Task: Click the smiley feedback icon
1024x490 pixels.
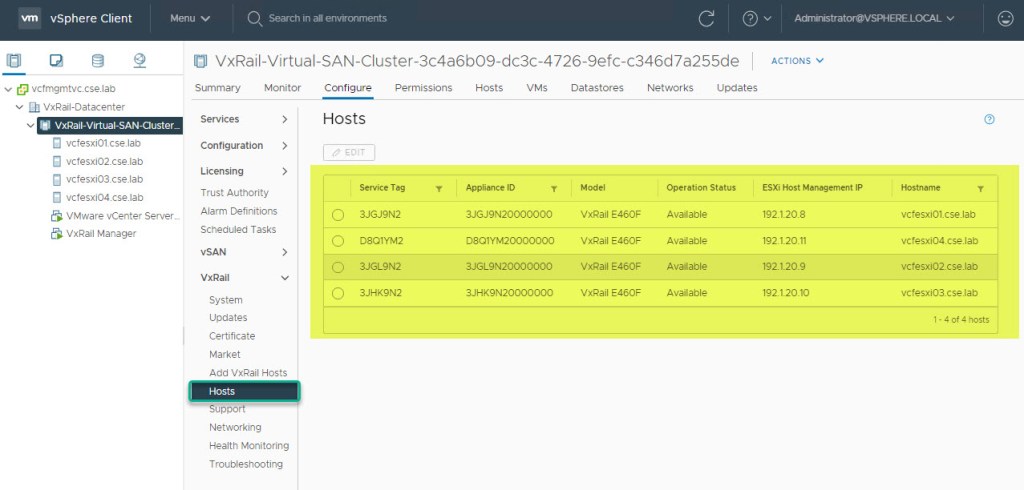Action: click(1005, 18)
